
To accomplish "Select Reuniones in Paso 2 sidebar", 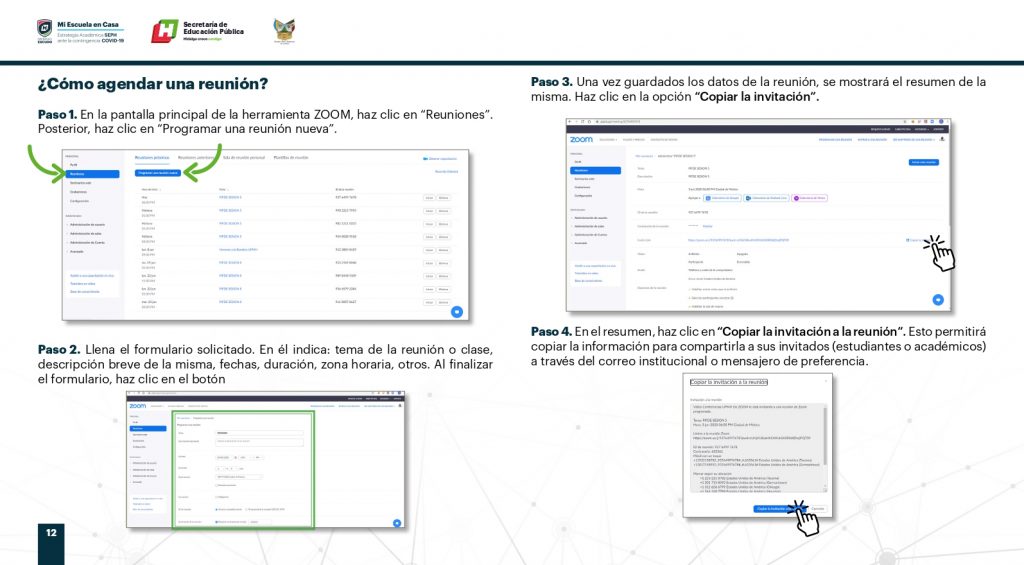I will click(148, 428).
